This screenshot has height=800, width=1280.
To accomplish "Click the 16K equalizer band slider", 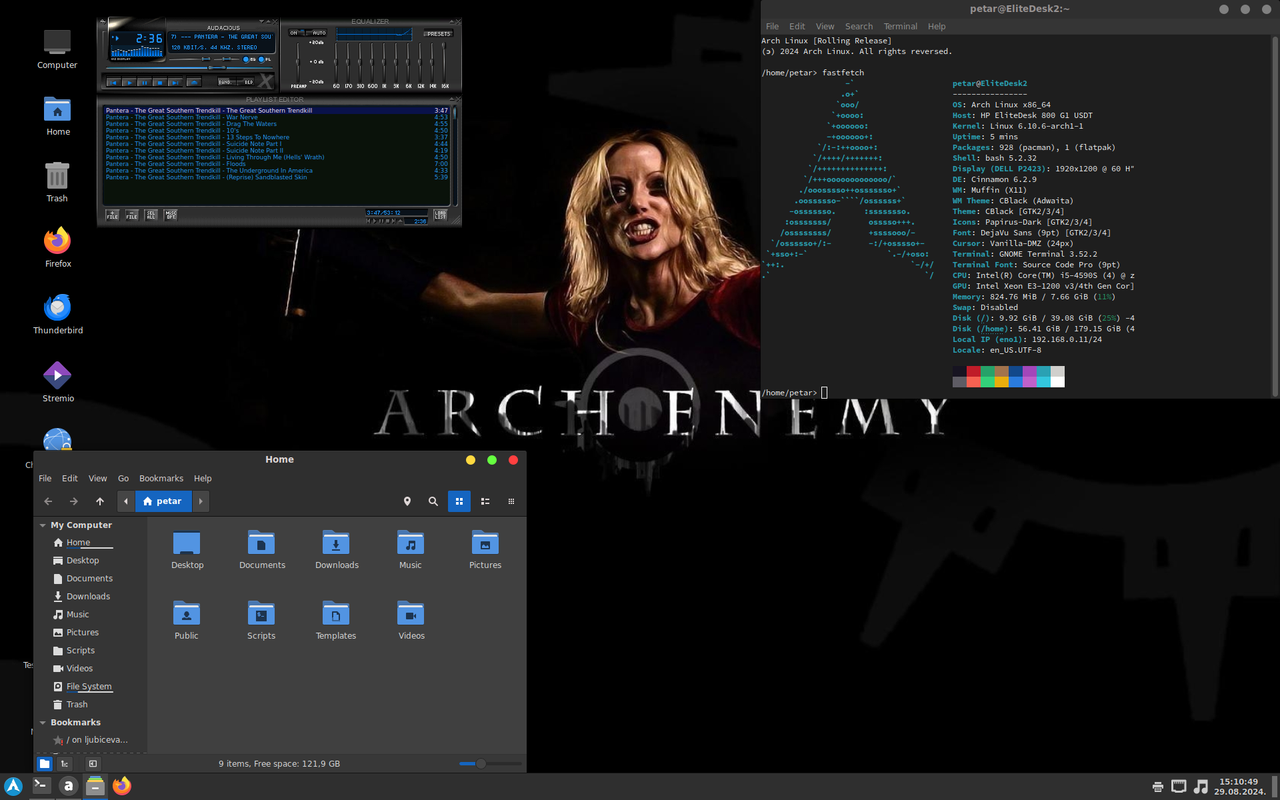I will coord(444,63).
